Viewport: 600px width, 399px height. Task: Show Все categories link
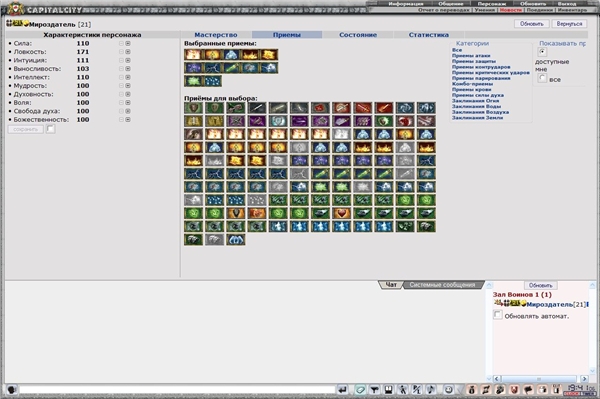click(457, 50)
